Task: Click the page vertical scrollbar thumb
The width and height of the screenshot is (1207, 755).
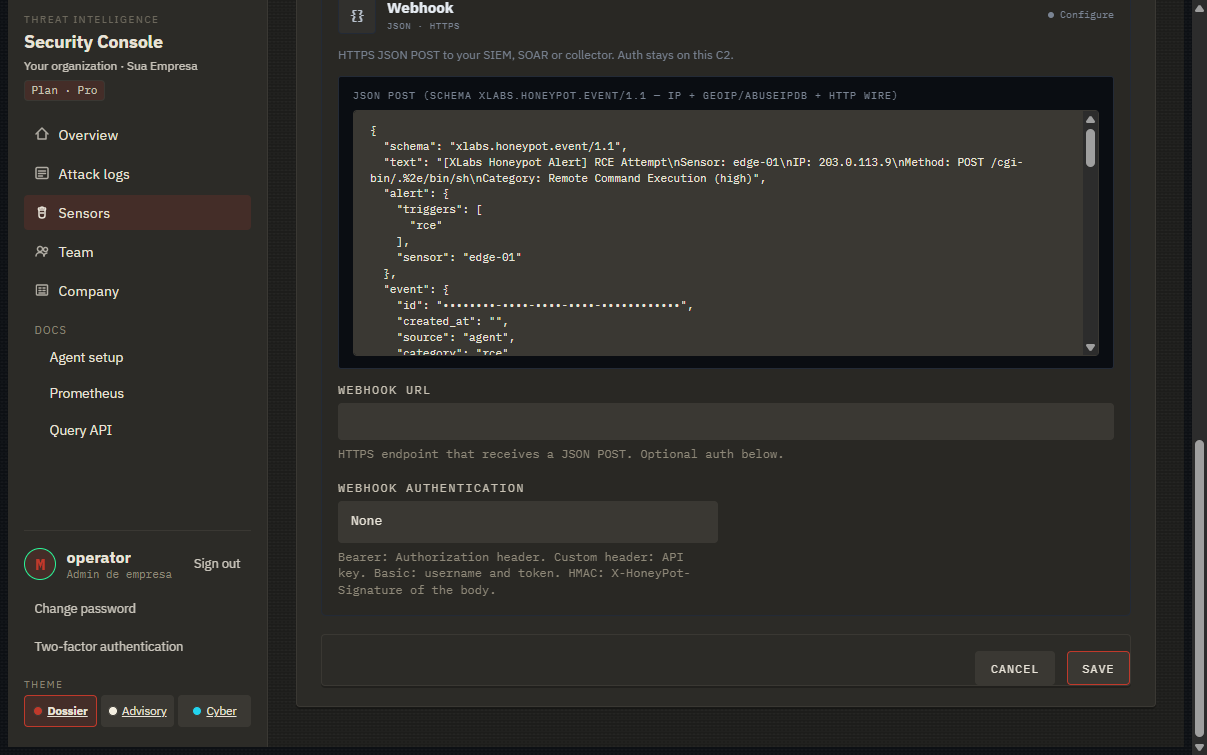Action: tap(1199, 587)
